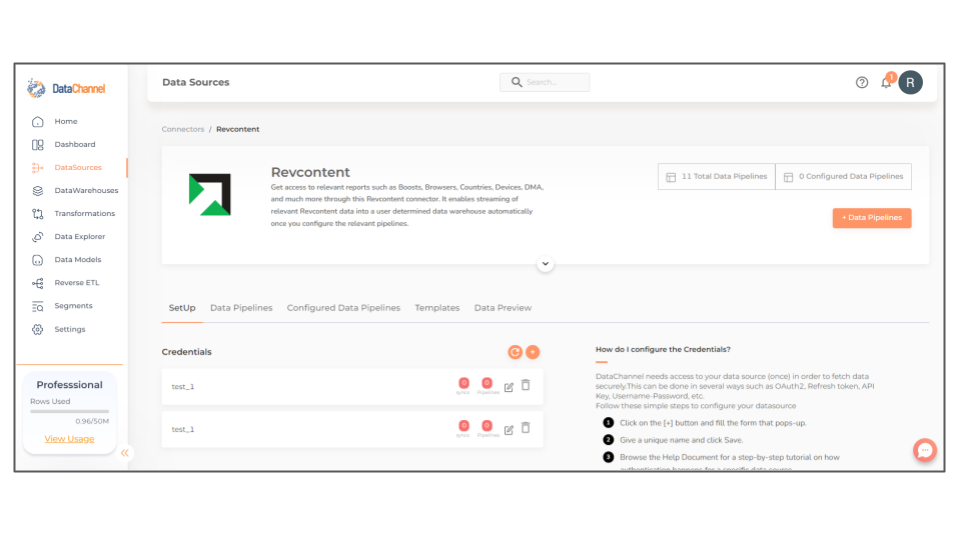The width and height of the screenshot is (960, 540).
Task: Open Reverse ETL in the sidebar
Action: (x=77, y=283)
